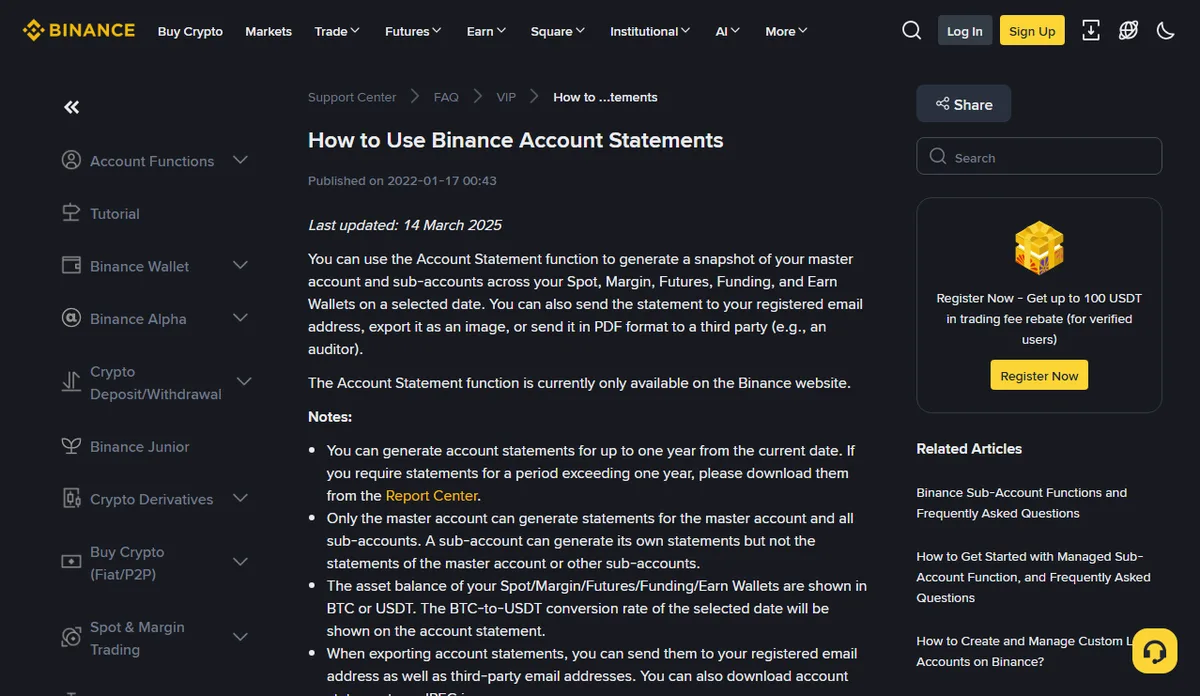
Task: Open the Futures dropdown menu
Action: (x=413, y=31)
